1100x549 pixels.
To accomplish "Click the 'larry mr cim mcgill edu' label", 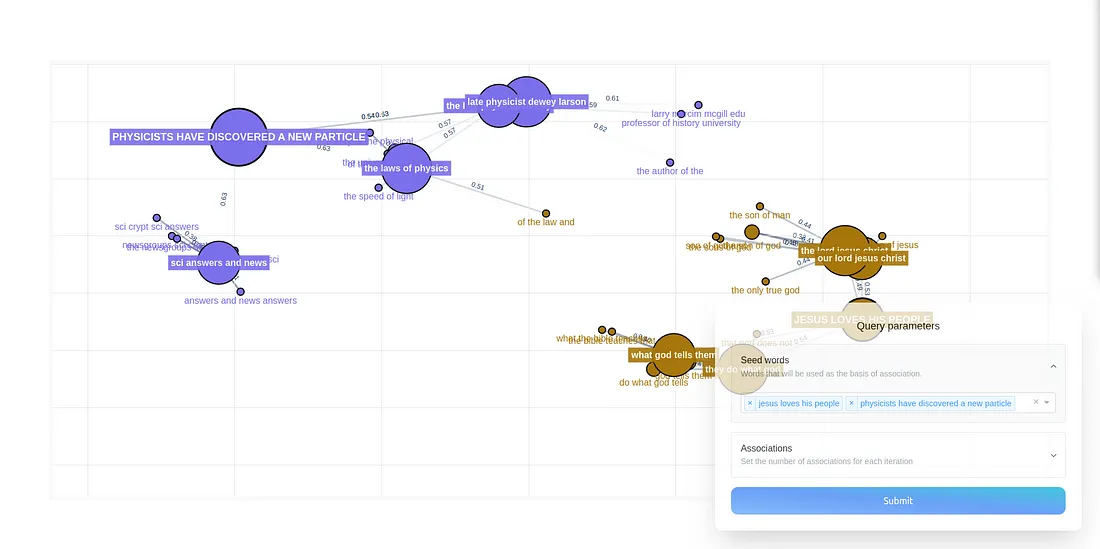I will tap(698, 114).
